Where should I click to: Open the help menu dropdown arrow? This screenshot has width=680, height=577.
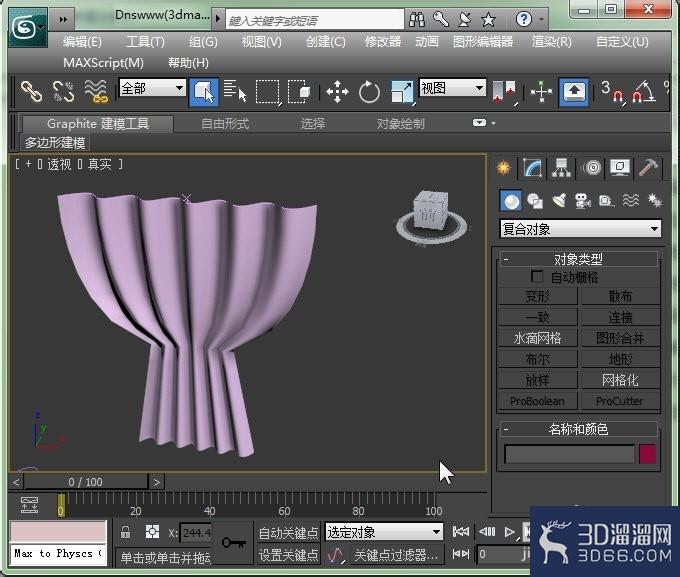541,19
